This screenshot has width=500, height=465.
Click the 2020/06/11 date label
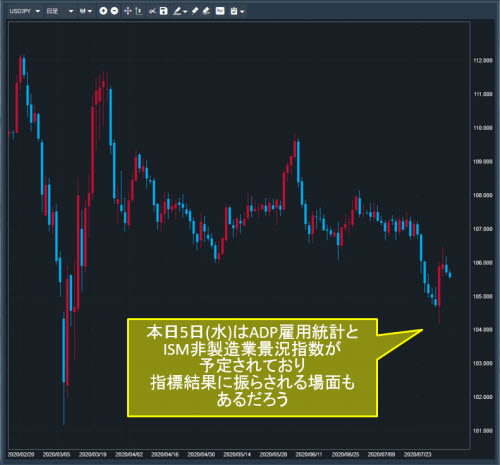(309, 455)
